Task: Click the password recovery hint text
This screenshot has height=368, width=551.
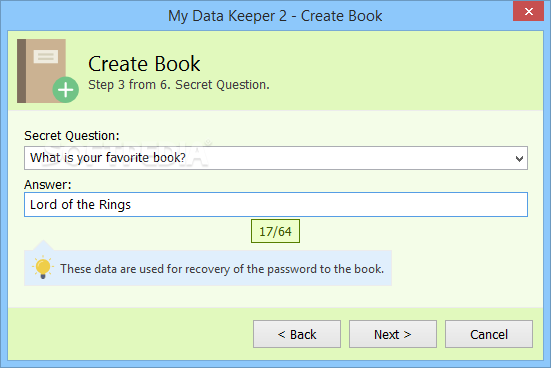Action: tap(222, 269)
